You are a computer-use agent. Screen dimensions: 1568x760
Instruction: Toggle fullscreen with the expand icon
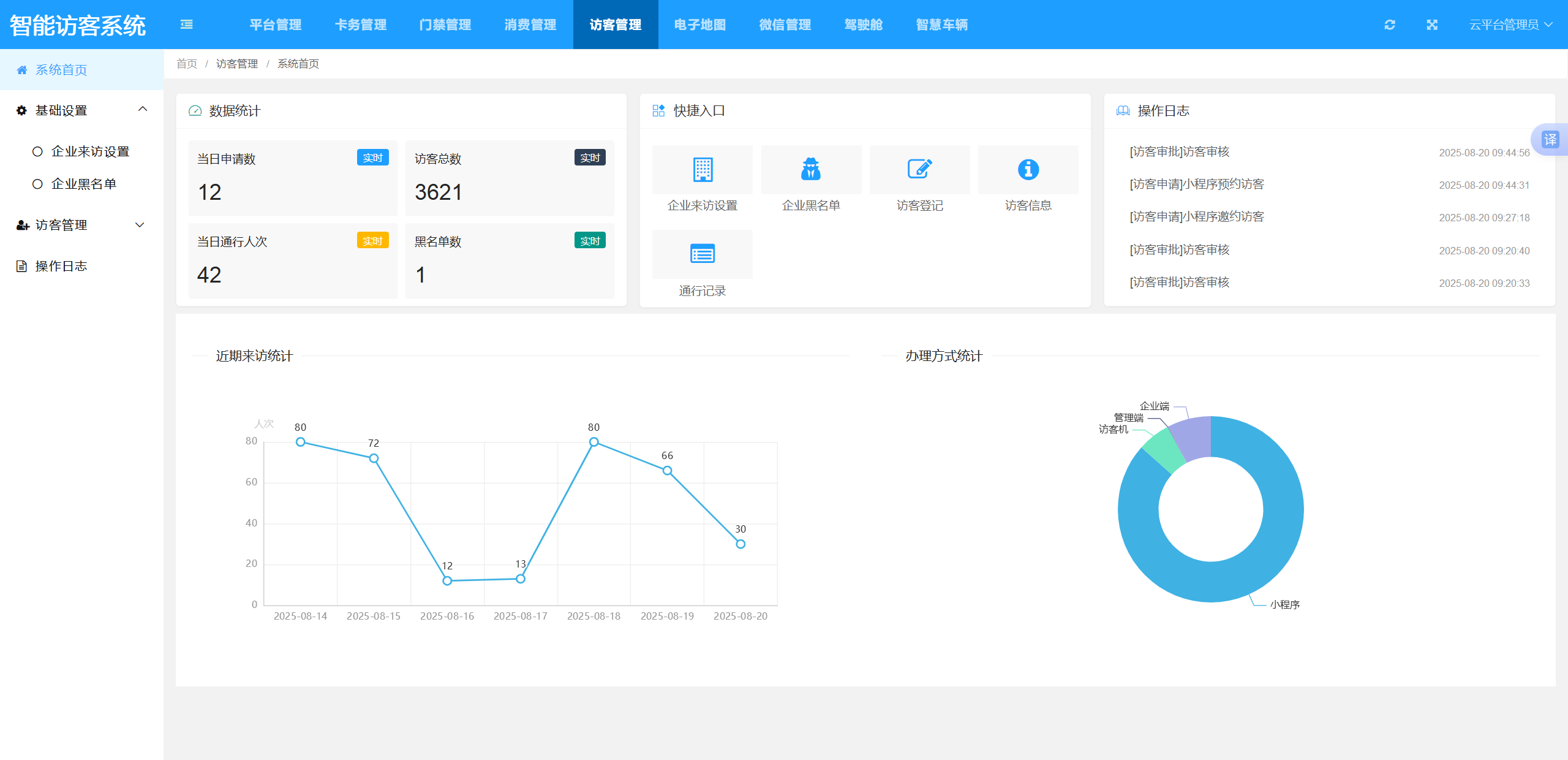click(x=1432, y=25)
